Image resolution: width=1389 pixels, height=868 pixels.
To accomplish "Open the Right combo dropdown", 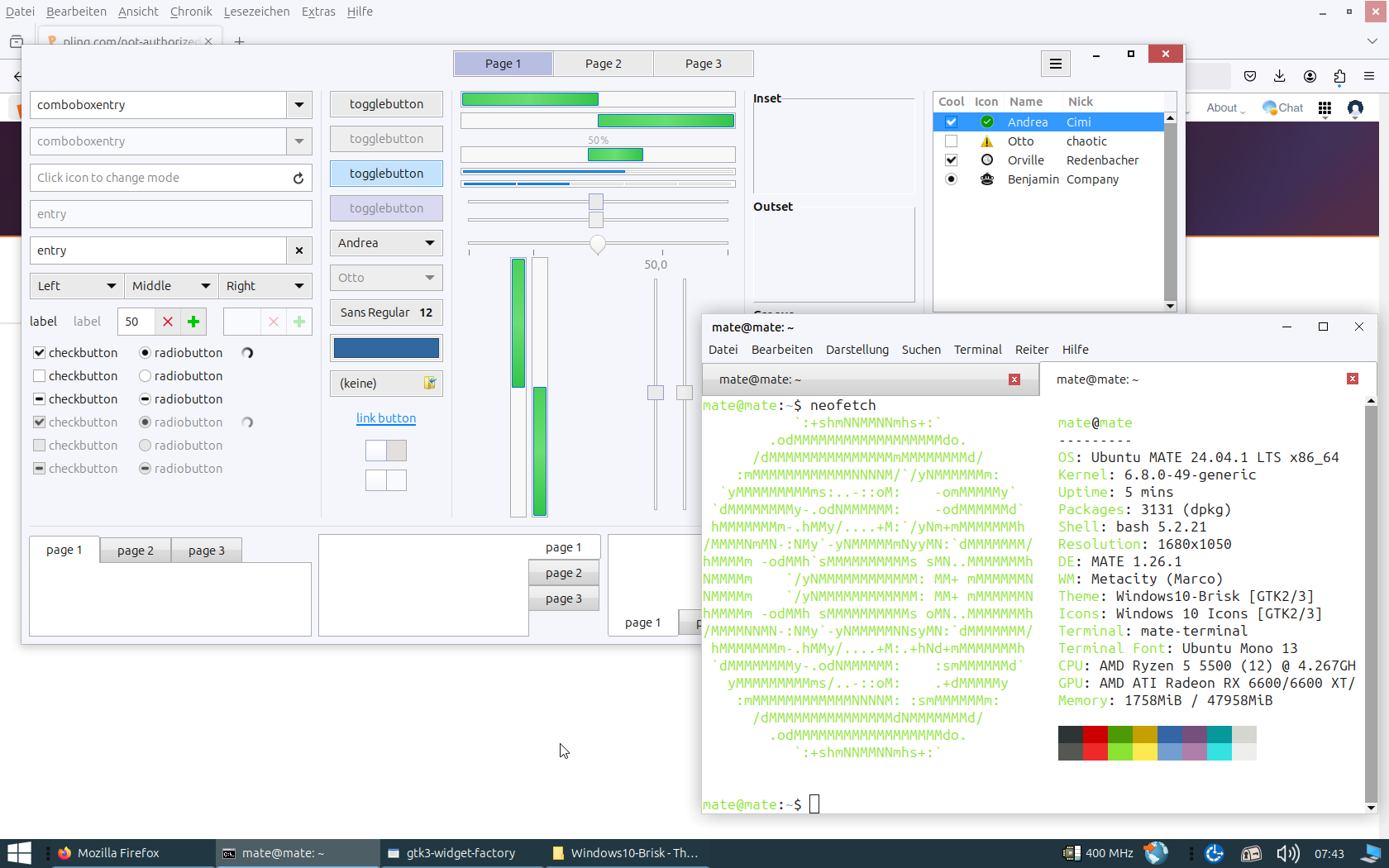I will pyautogui.click(x=265, y=286).
